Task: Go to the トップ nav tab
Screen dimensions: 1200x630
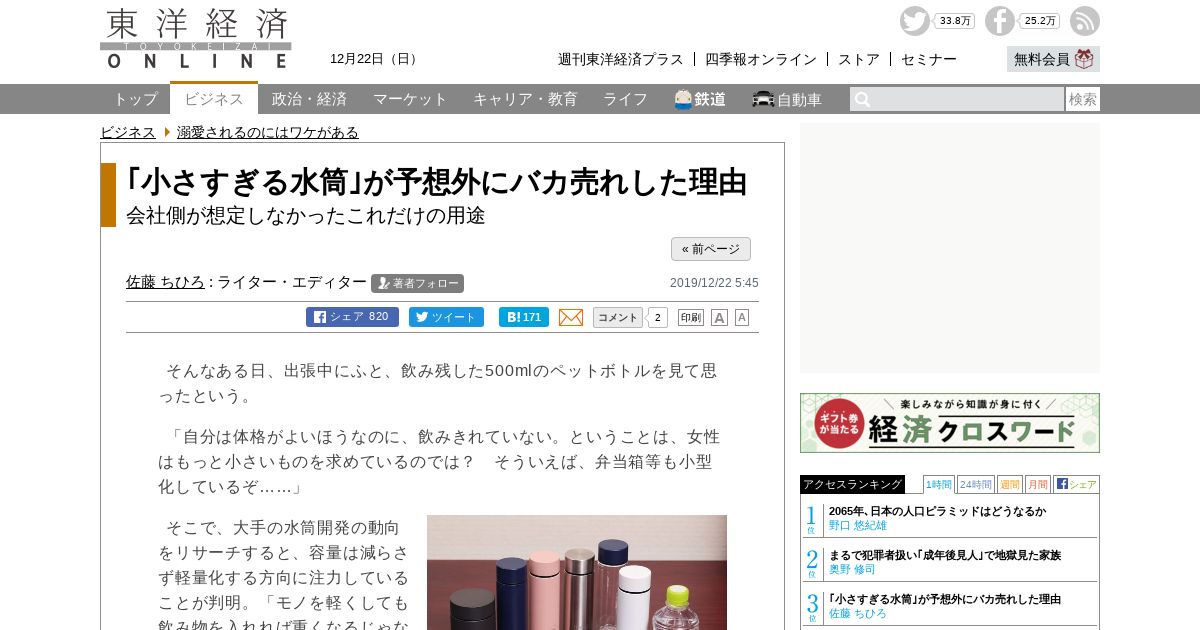Action: click(135, 99)
